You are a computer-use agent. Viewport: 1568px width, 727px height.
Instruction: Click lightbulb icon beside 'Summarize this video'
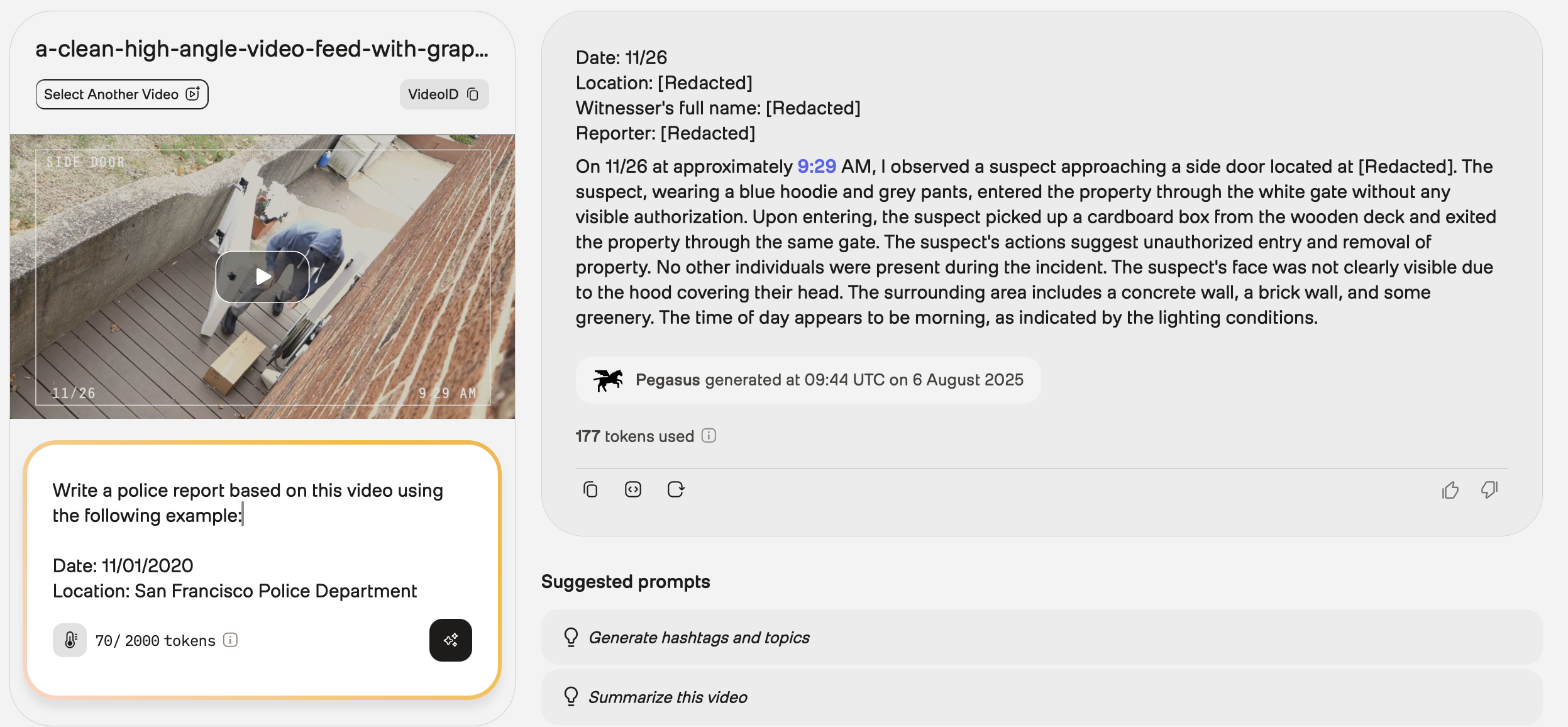point(571,697)
